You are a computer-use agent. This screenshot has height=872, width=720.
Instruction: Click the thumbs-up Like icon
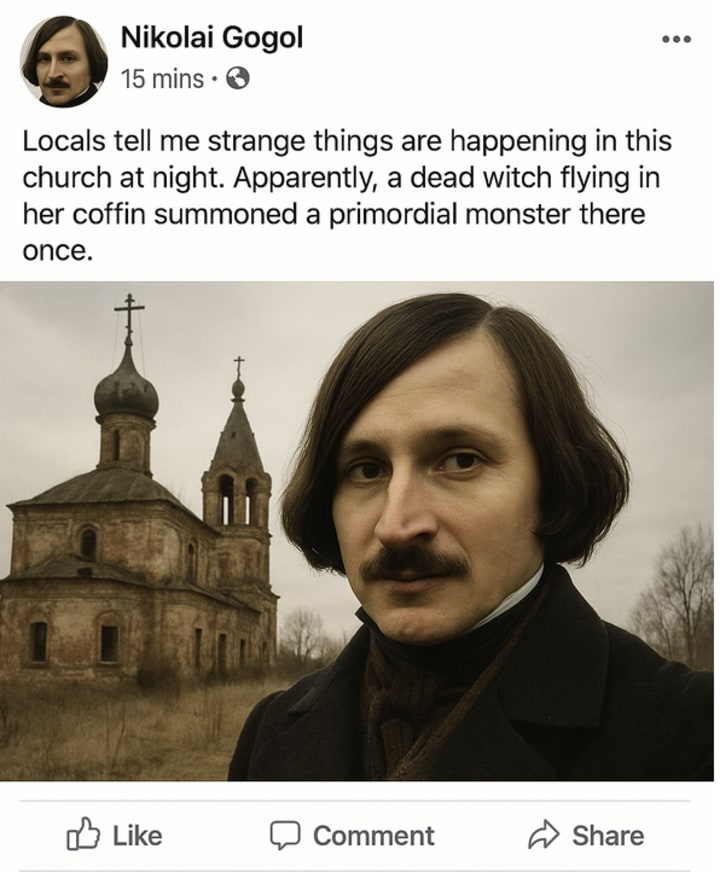(x=83, y=834)
